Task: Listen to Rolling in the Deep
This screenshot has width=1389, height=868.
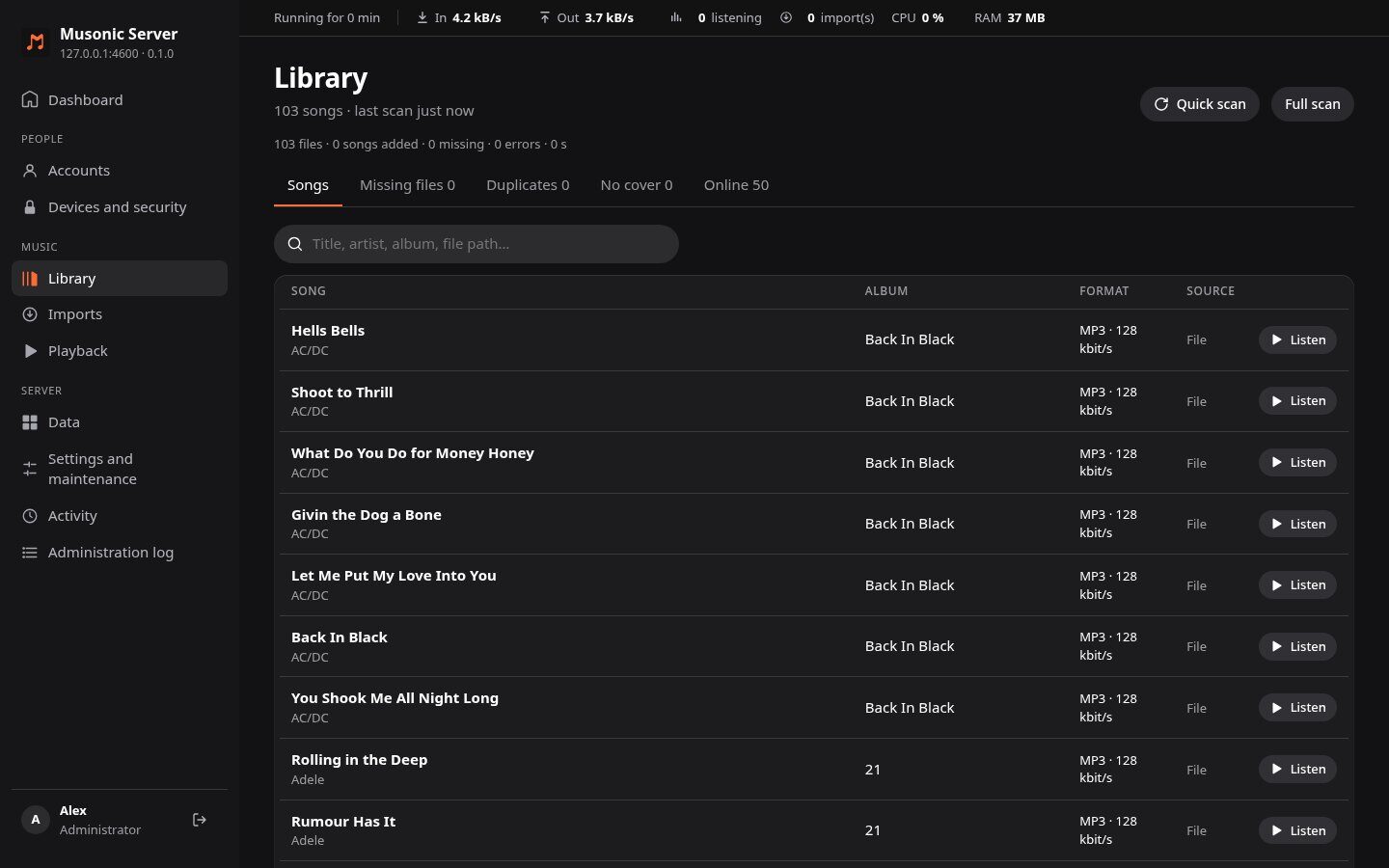Action: [x=1297, y=770]
